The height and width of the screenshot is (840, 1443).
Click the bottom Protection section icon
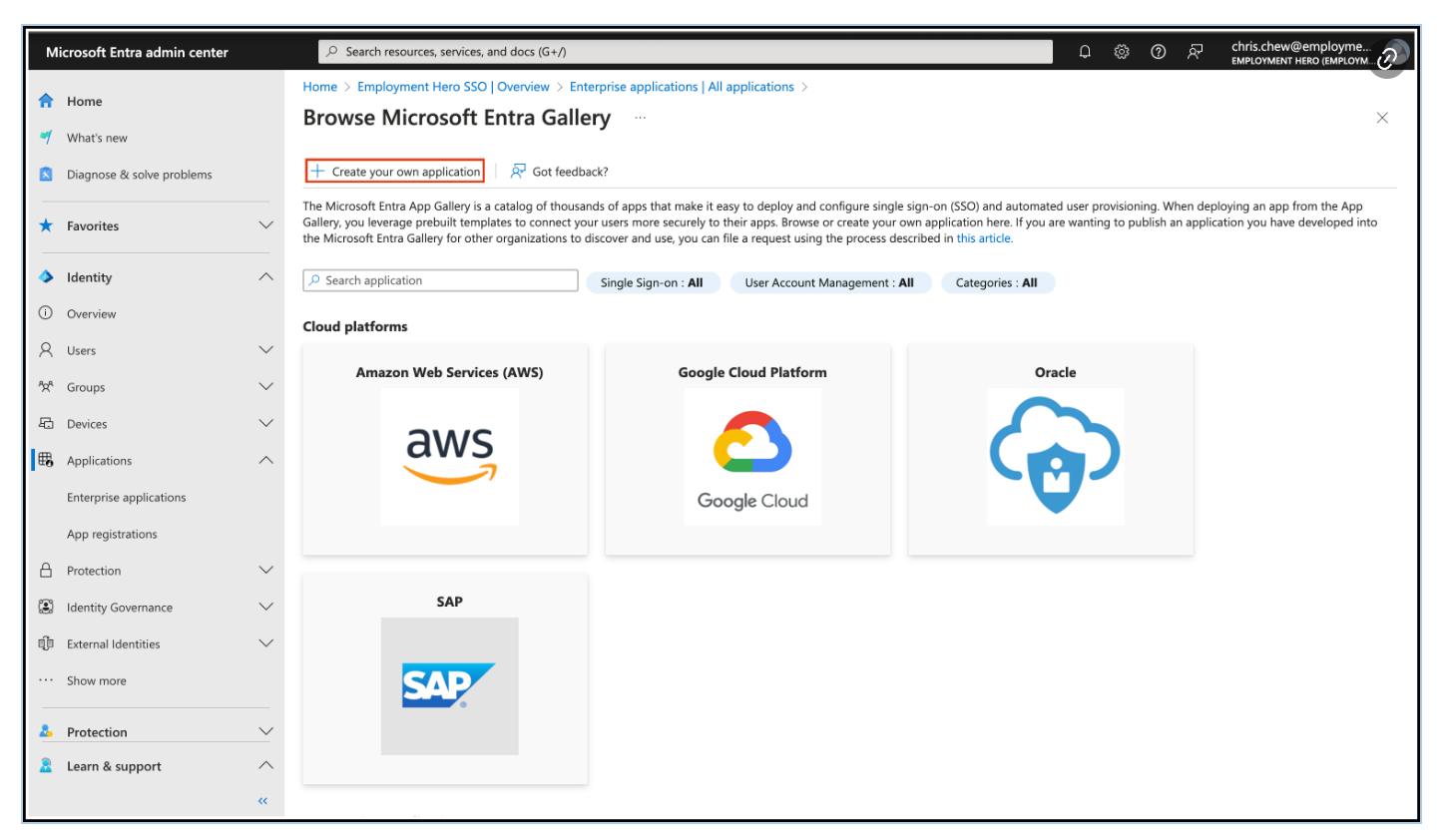[x=46, y=731]
